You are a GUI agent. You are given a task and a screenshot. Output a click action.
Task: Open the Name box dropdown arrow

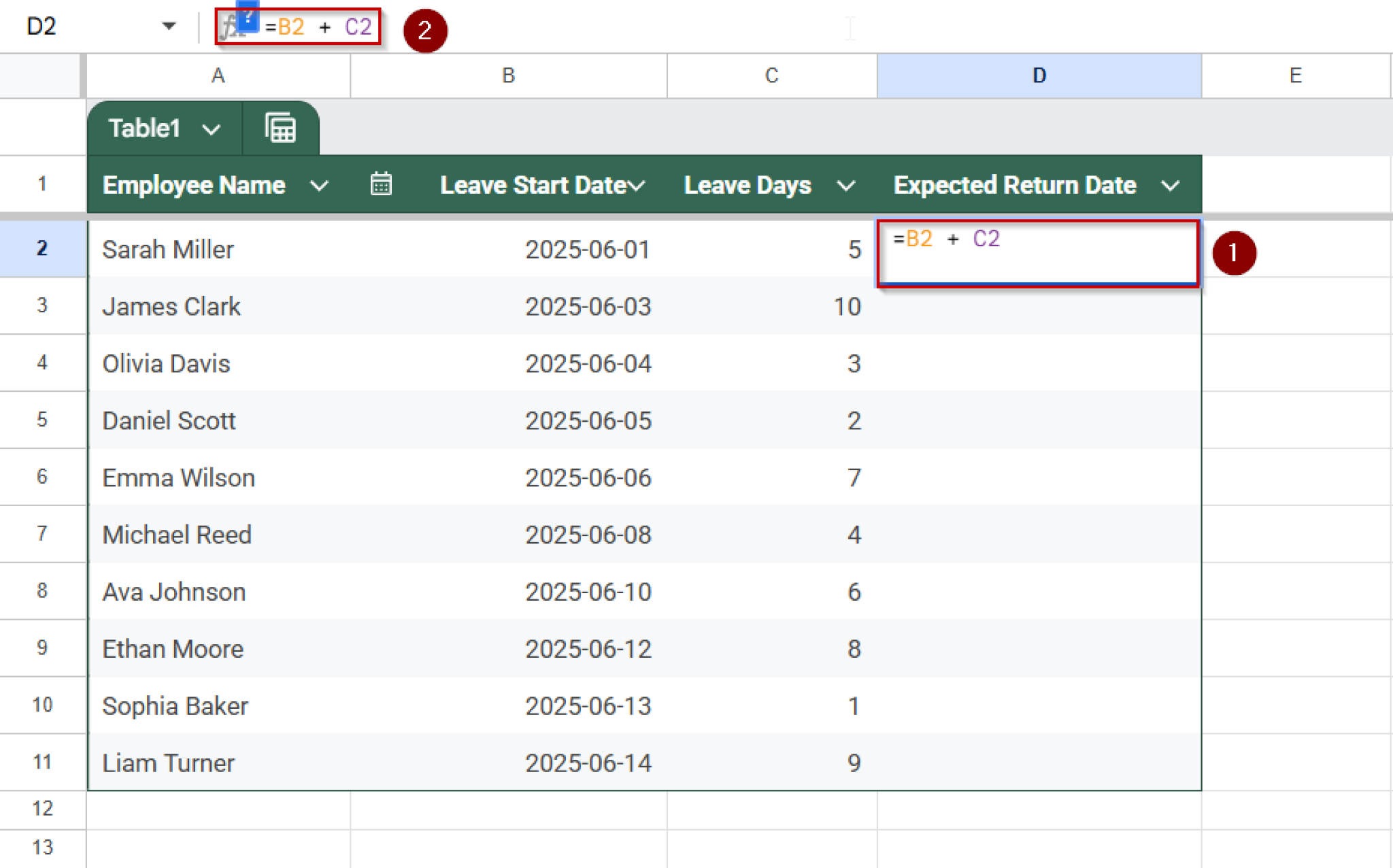tap(169, 27)
